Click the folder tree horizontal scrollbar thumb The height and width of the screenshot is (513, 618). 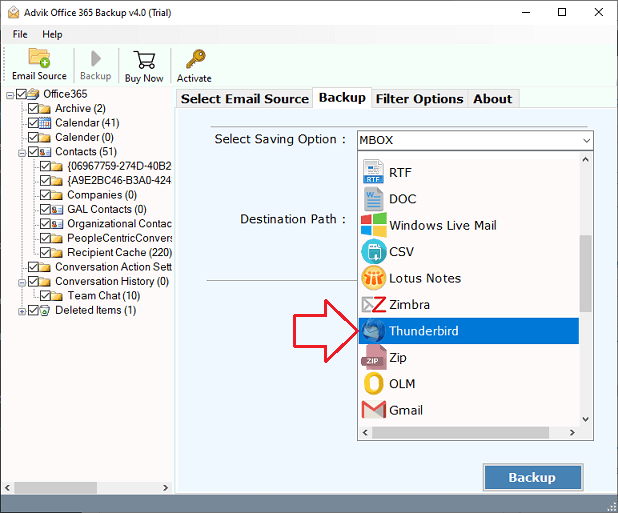click(56, 488)
